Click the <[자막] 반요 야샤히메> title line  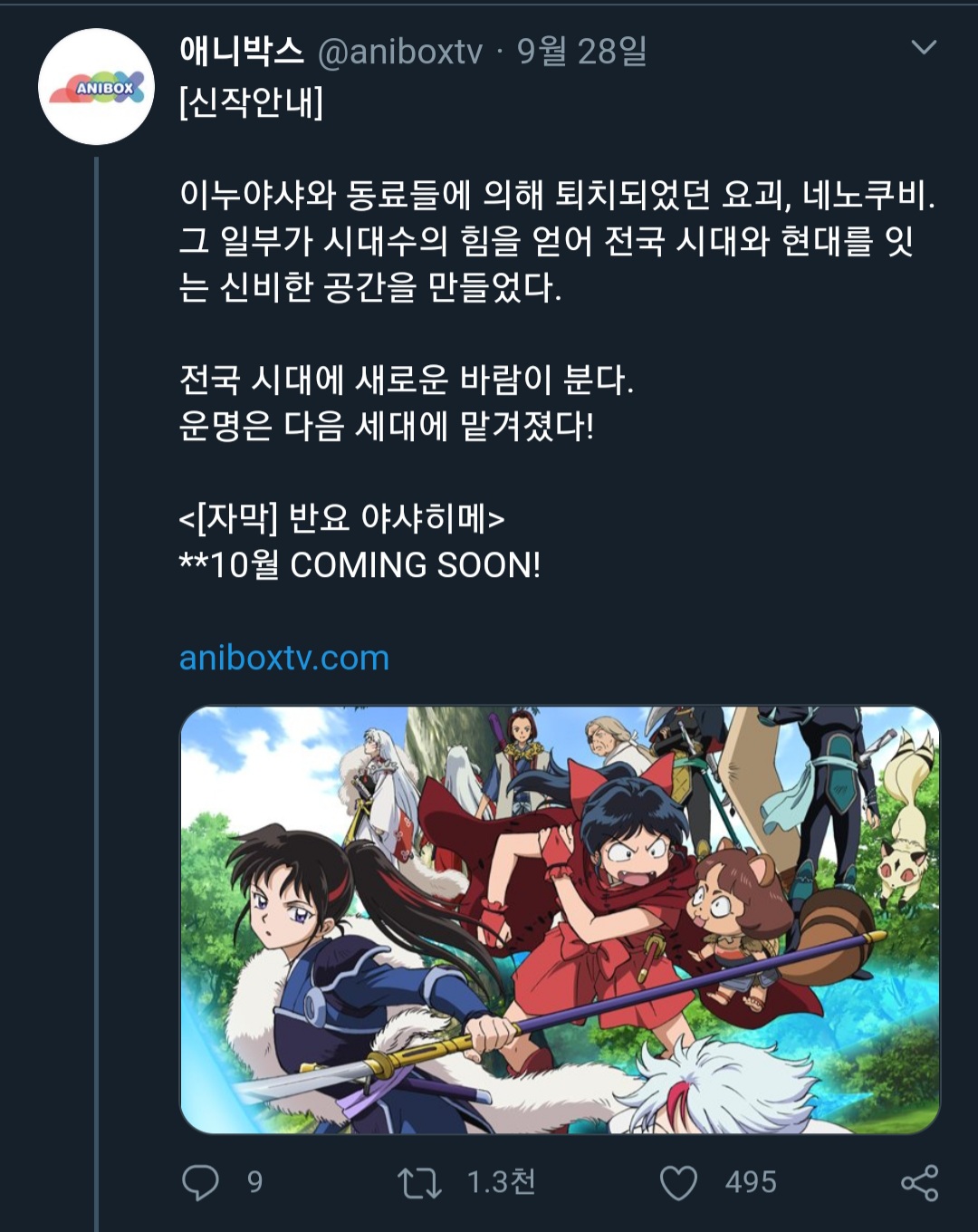[341, 518]
